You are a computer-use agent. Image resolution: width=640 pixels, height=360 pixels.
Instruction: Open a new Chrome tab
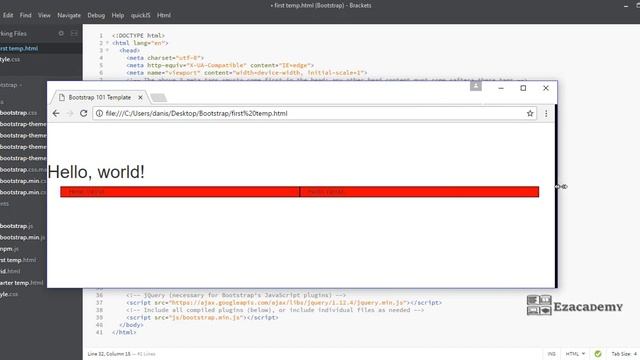[158, 98]
